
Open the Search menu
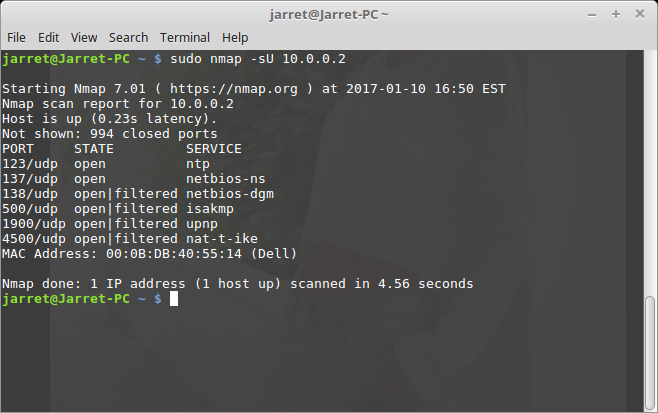128,37
